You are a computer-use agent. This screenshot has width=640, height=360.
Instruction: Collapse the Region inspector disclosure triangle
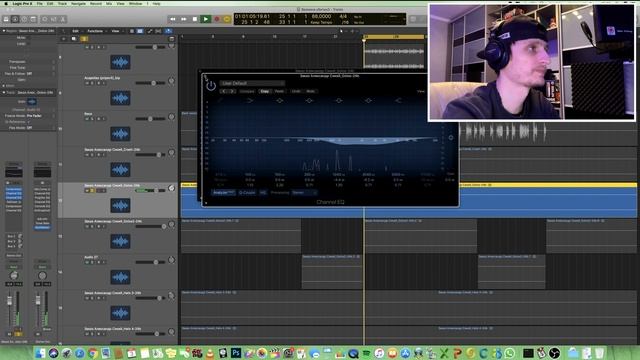[x=4, y=31]
